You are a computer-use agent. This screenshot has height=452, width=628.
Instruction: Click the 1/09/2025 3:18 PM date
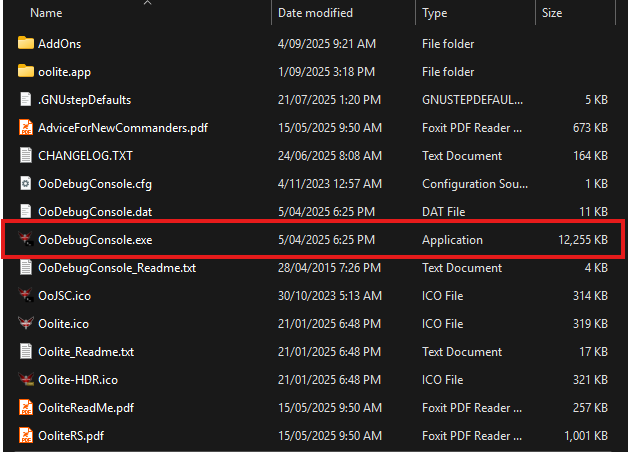[326, 72]
